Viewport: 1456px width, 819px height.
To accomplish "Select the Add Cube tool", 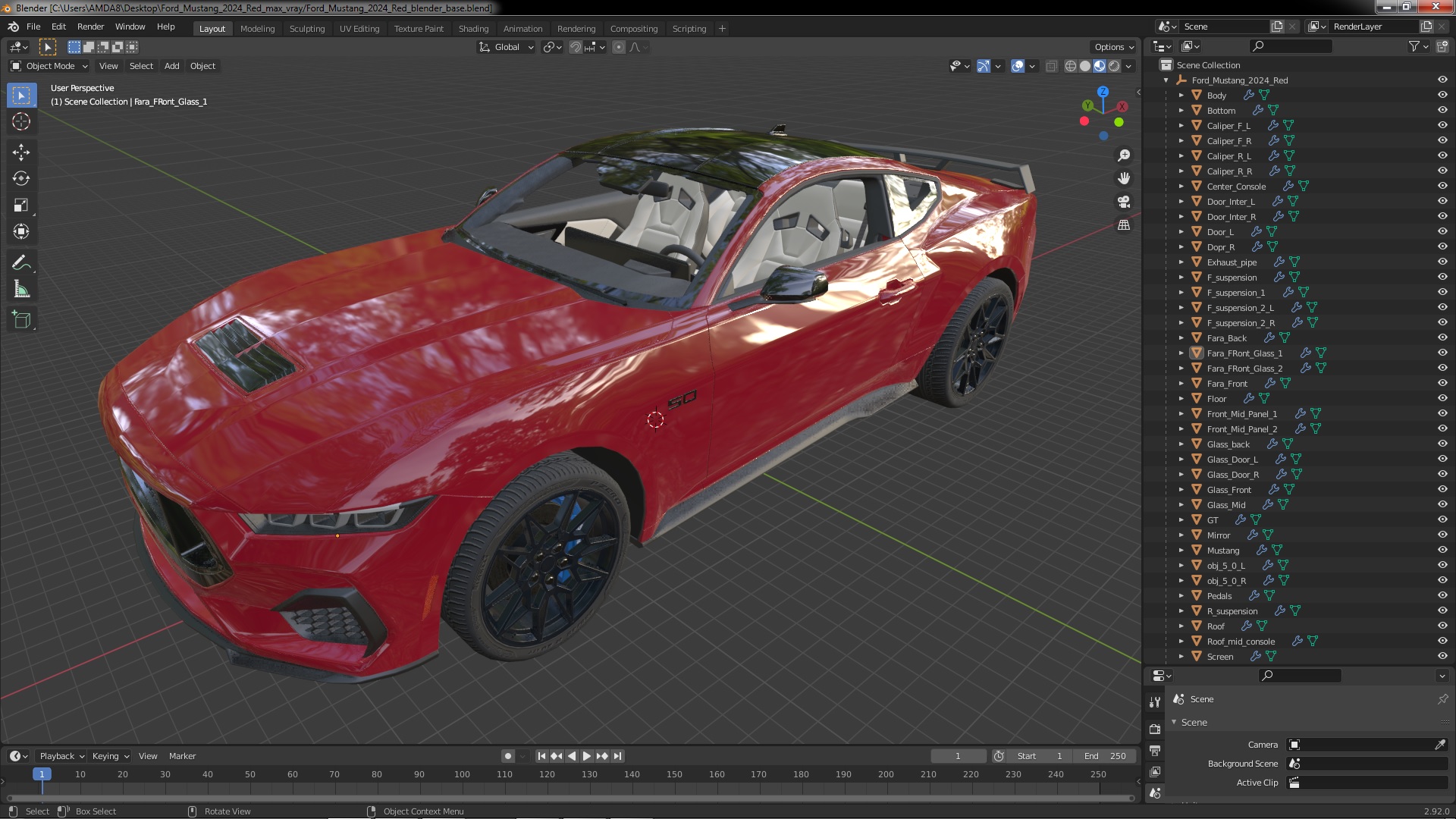I will point(21,320).
